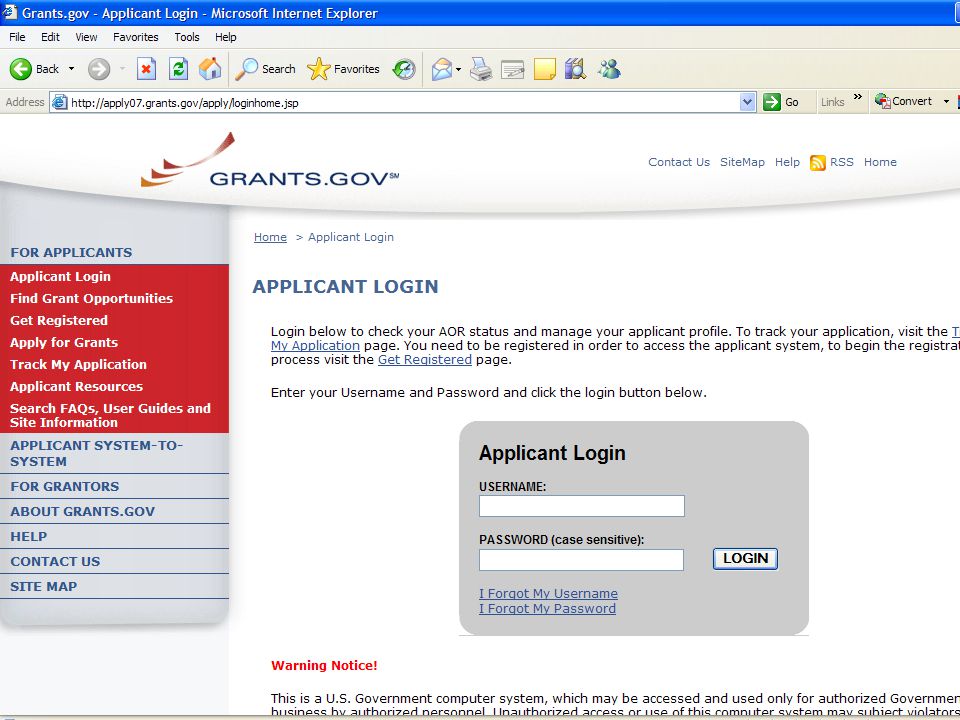Open the Research books icon

pos(576,69)
